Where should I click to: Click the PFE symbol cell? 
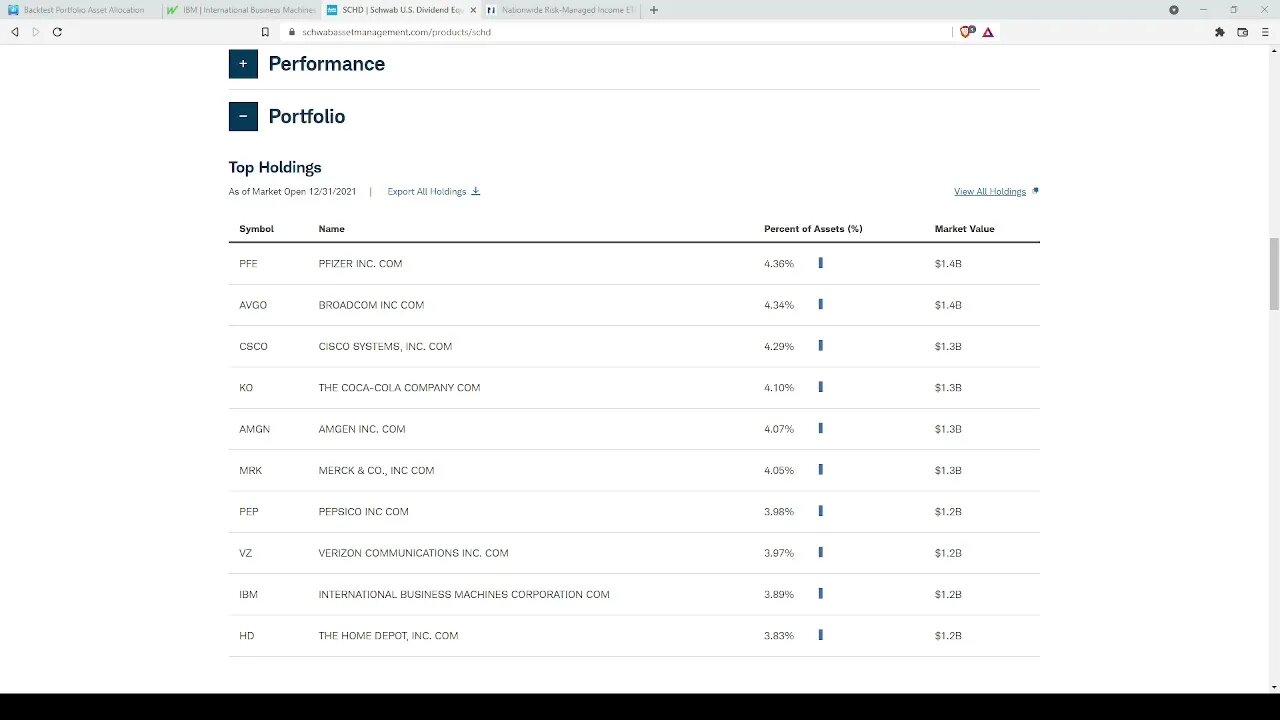pos(248,264)
